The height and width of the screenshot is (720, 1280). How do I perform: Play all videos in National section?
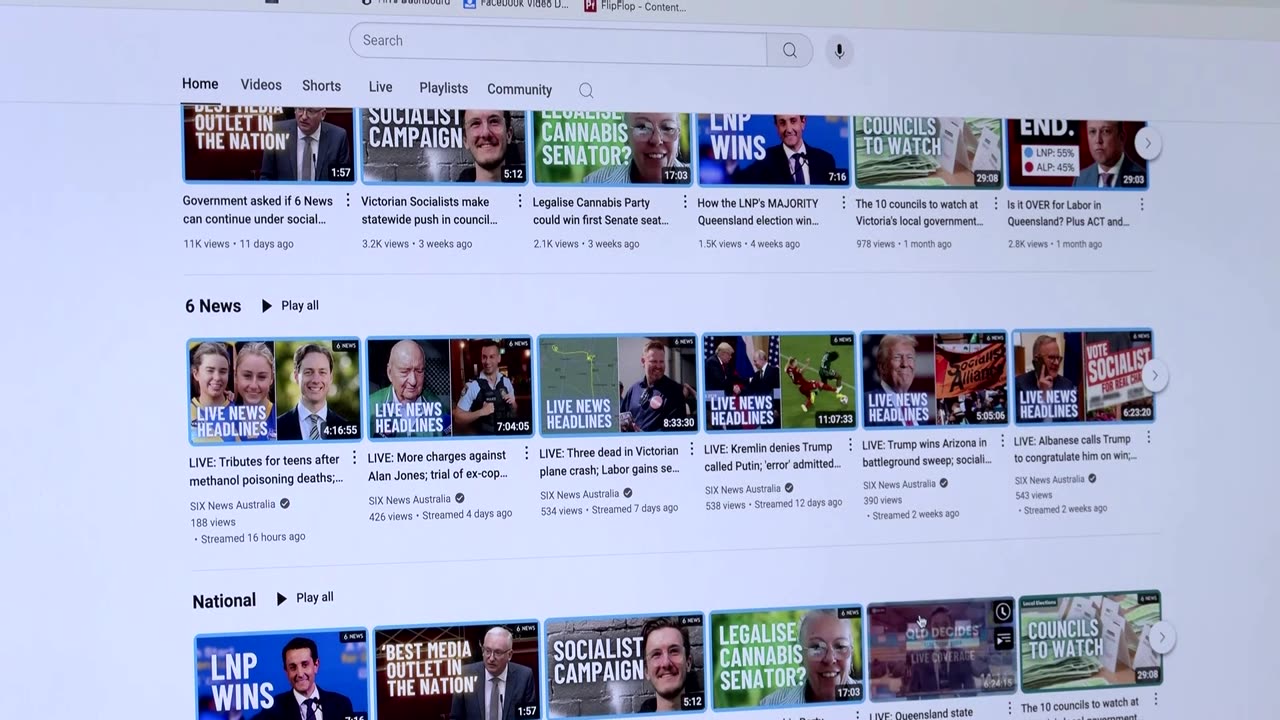pyautogui.click(x=305, y=598)
